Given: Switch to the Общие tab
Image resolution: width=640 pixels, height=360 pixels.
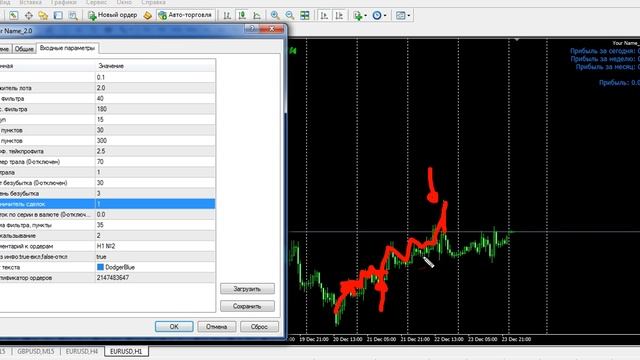Looking at the screenshot, I should 24,49.
